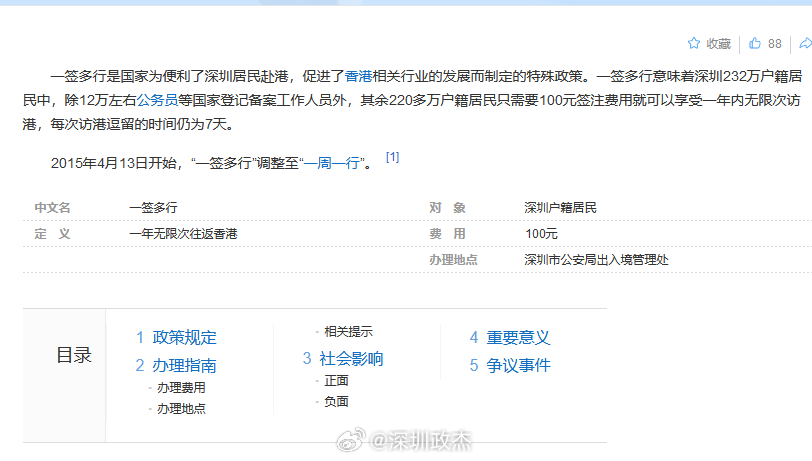Click the share arrow icon
Viewport: 812px width, 461px height.
[x=805, y=43]
